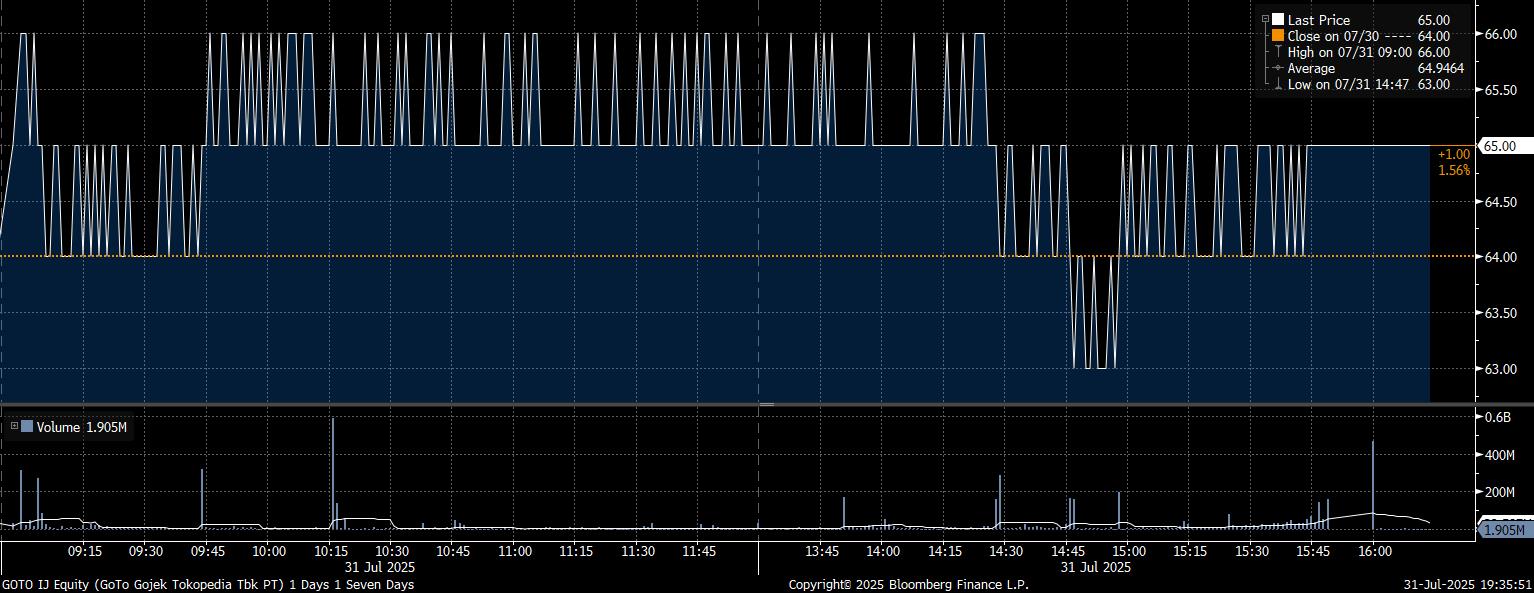Click the white Last Price color swatch
This screenshot has width=1534, height=593.
(x=1277, y=20)
